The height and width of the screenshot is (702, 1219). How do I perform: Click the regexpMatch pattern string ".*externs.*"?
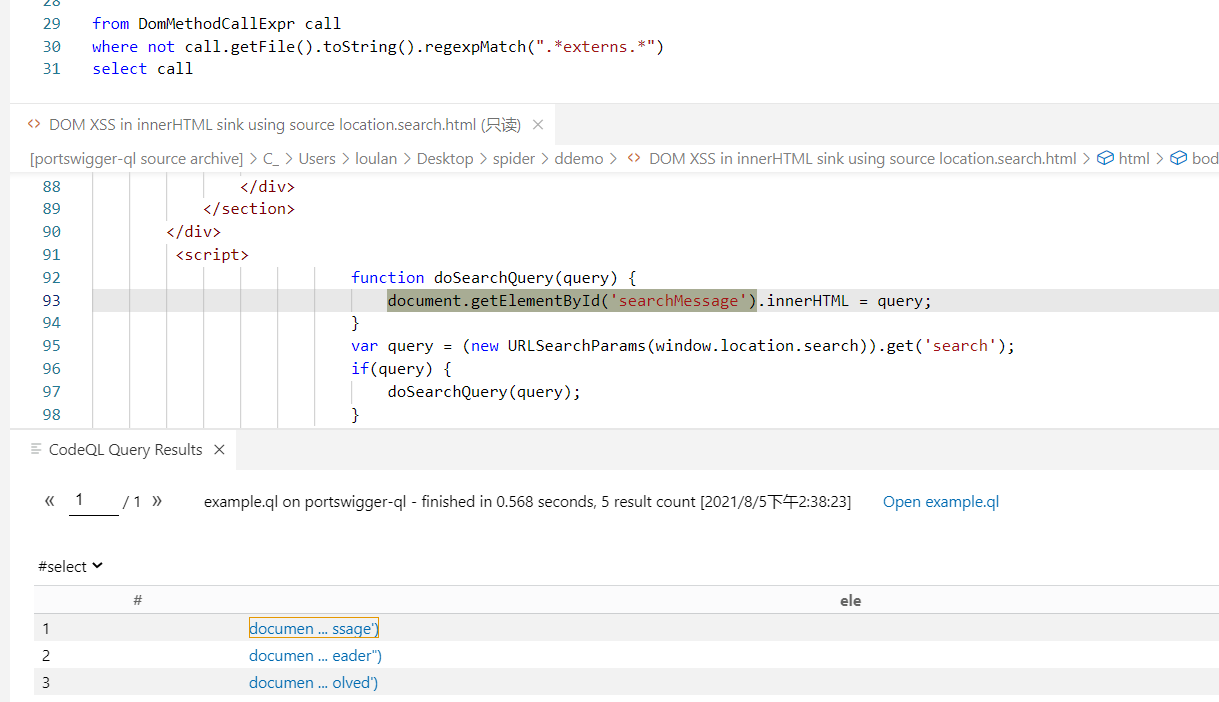pyautogui.click(x=596, y=47)
